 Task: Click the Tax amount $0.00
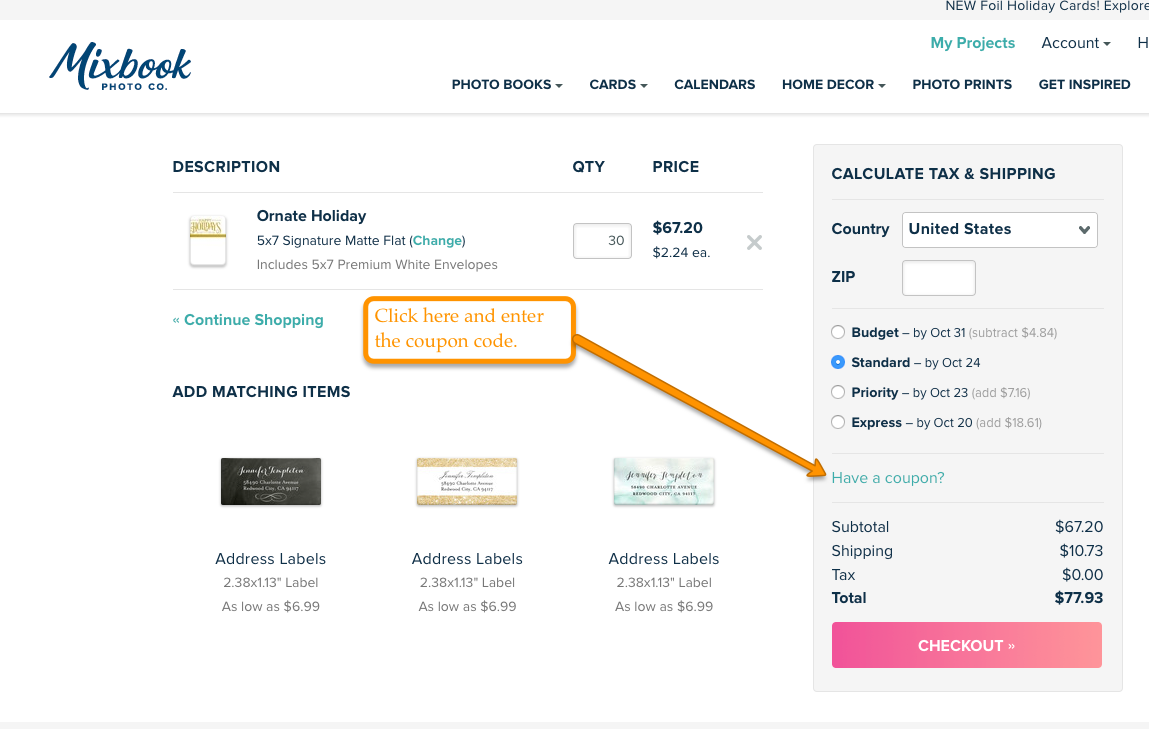[1082, 574]
